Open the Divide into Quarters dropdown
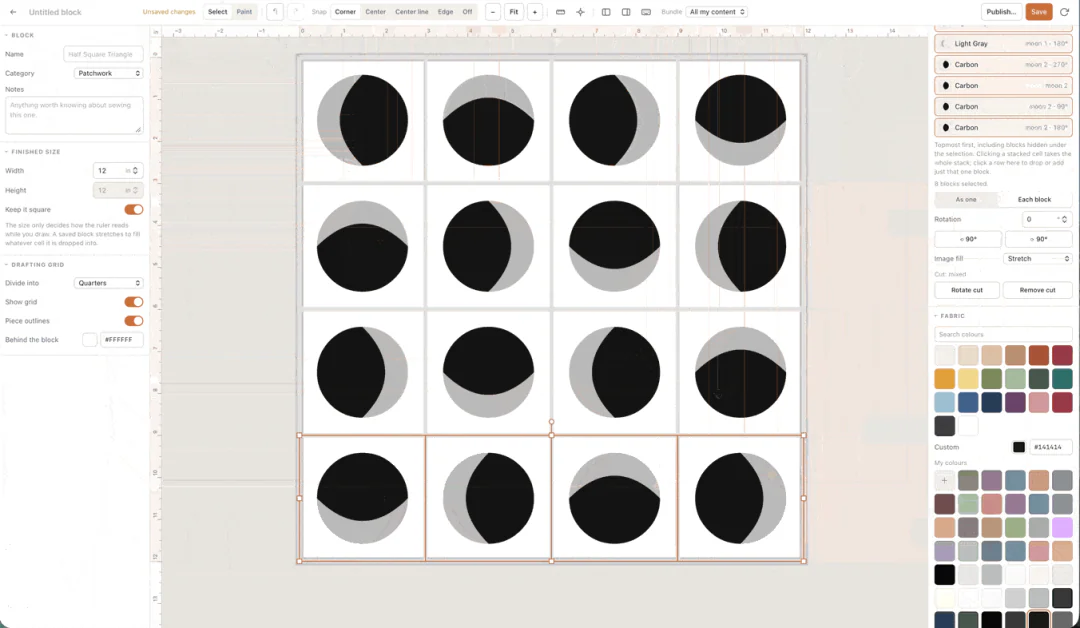Image resolution: width=1080 pixels, height=628 pixels. (108, 283)
